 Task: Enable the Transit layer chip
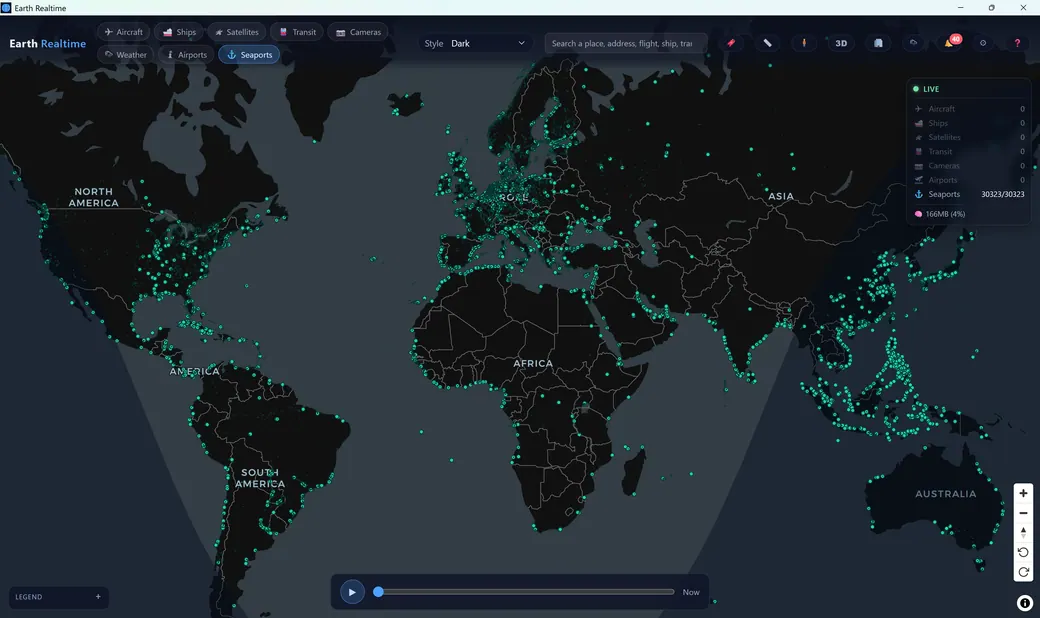[x=297, y=32]
